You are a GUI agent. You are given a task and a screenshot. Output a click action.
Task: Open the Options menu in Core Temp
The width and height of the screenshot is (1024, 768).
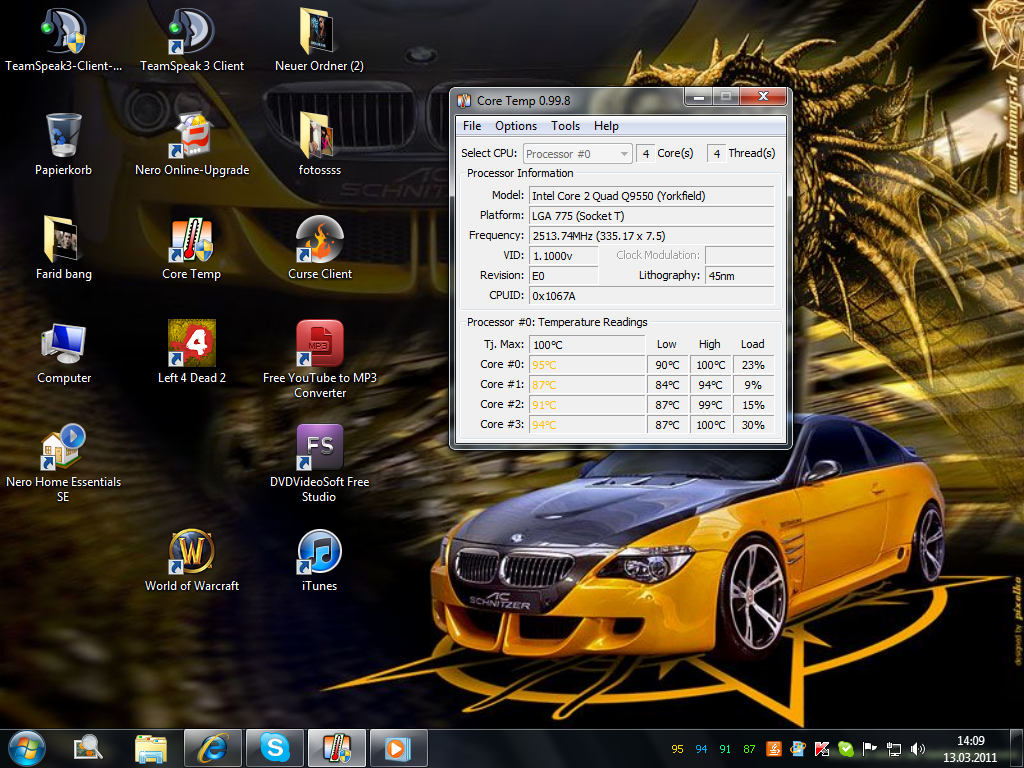pyautogui.click(x=516, y=126)
